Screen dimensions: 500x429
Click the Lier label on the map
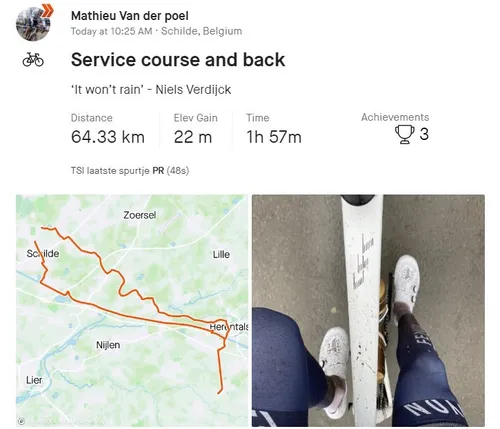coord(34,380)
